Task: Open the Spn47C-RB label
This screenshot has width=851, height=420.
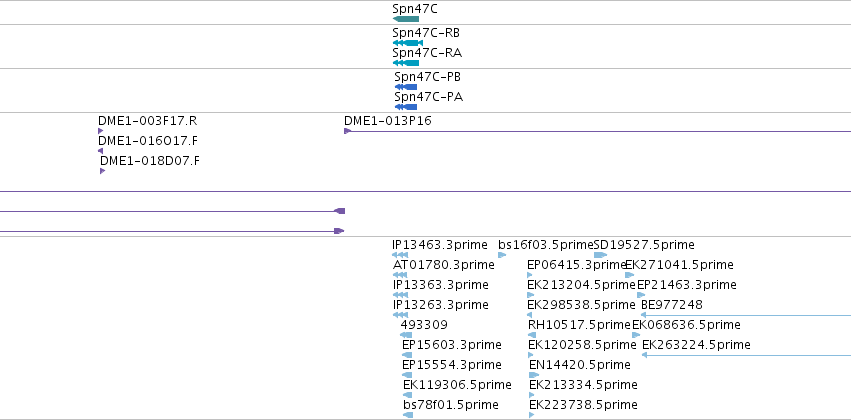Action: (x=426, y=33)
